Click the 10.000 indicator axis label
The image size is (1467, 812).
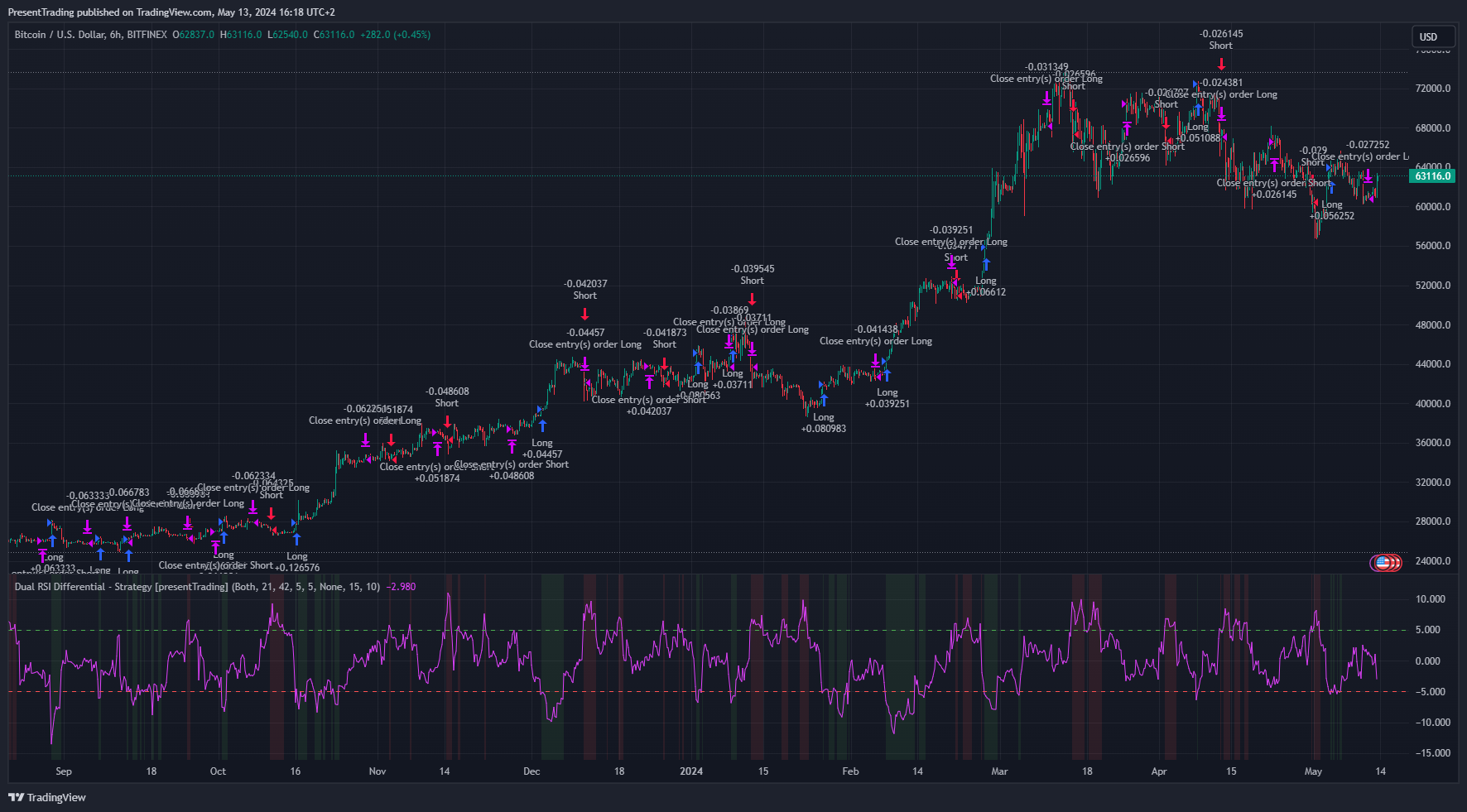(1431, 599)
